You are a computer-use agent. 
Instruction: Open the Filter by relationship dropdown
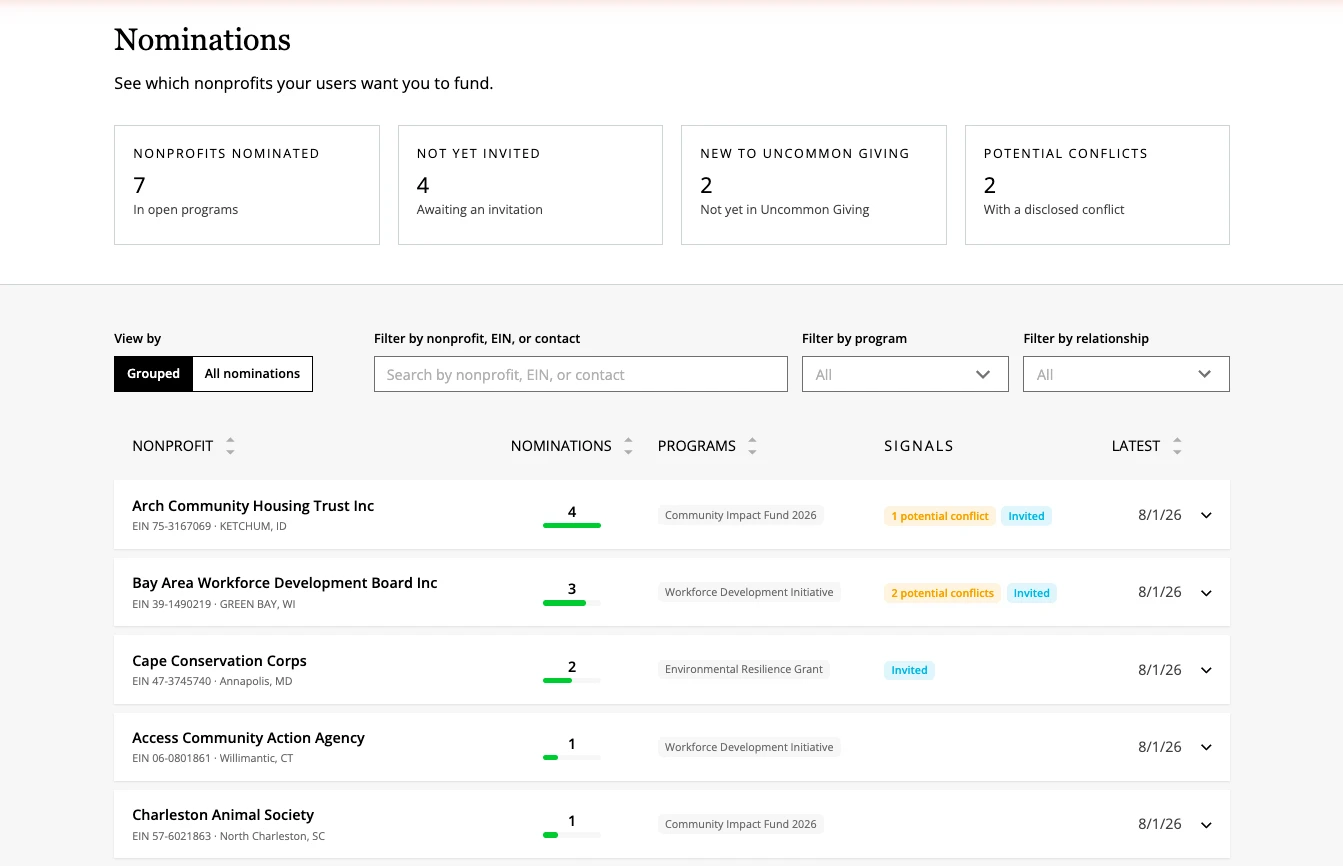[x=1126, y=374]
